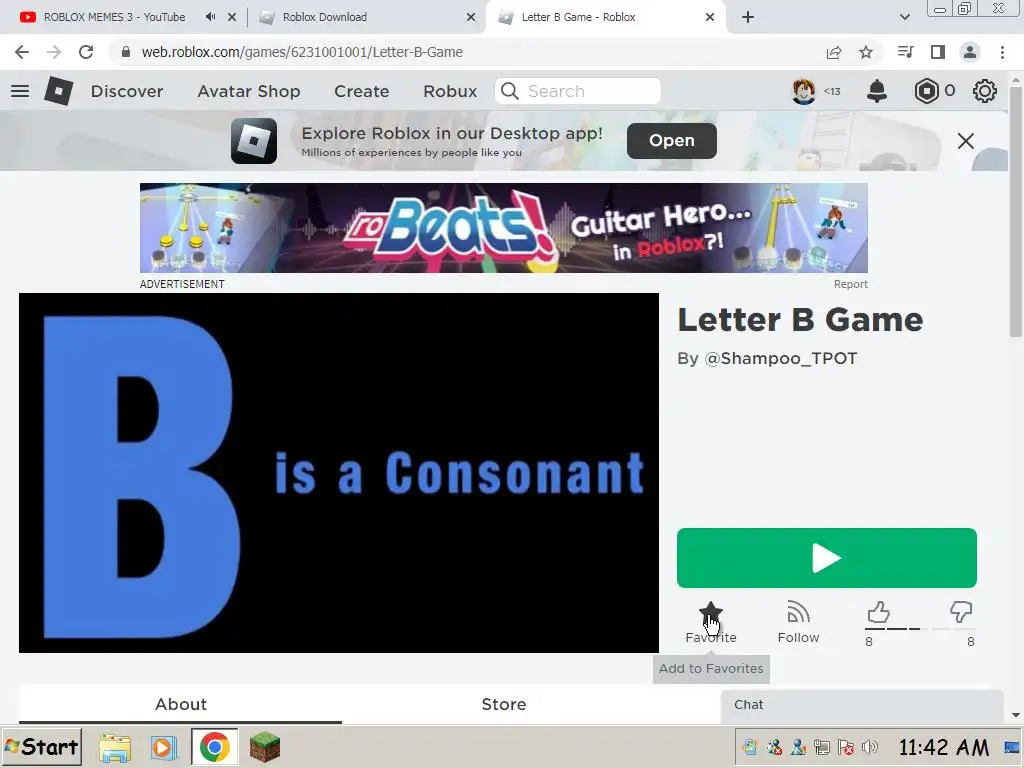Open the Chrome three-dot menu
Screen dimensions: 1024x768
tap(1002, 52)
